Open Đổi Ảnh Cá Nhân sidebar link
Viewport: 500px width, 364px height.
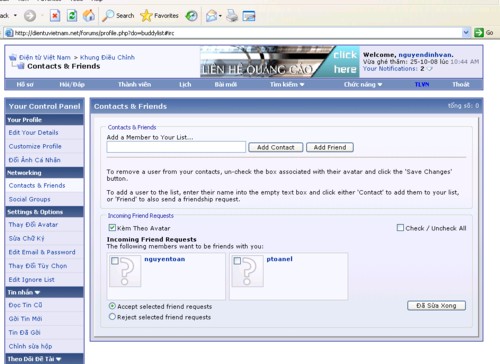click(x=35, y=160)
